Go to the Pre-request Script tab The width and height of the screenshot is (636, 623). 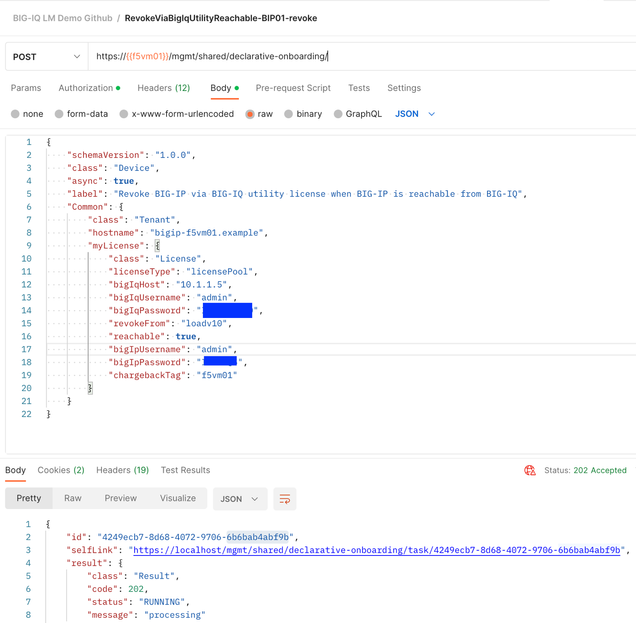click(293, 88)
